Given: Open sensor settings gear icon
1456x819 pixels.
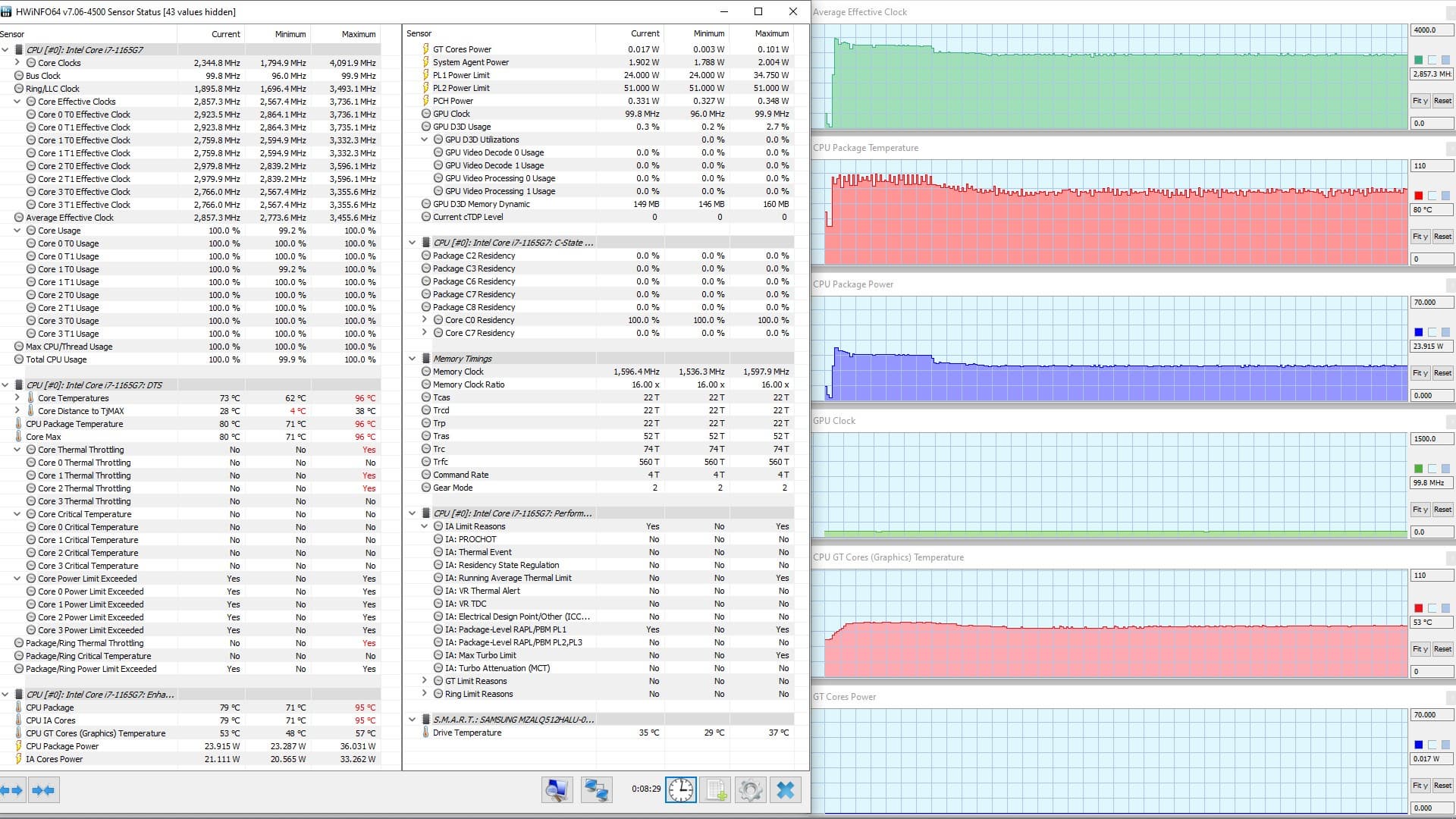Looking at the screenshot, I should pyautogui.click(x=750, y=790).
